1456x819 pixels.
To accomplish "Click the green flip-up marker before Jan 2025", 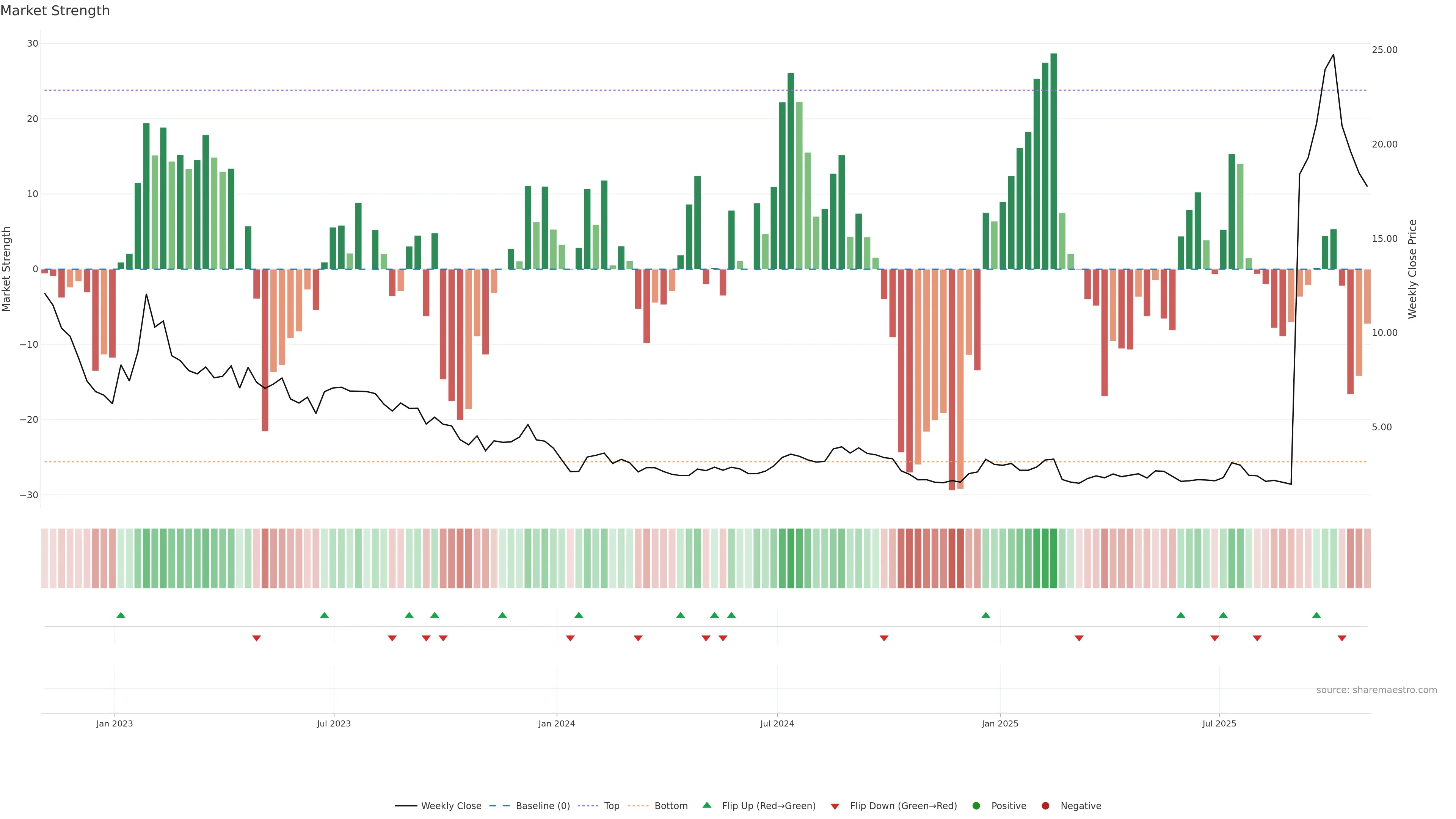I will 986,615.
